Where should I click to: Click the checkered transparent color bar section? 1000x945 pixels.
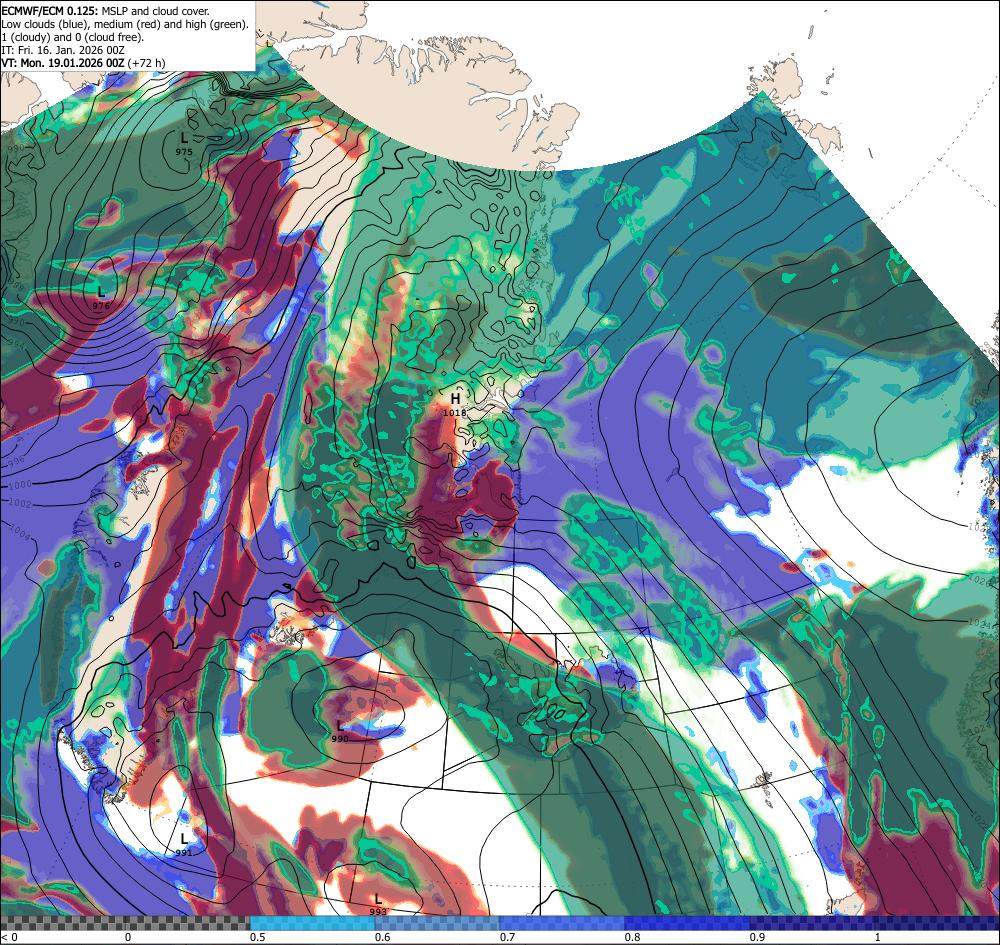[125, 923]
